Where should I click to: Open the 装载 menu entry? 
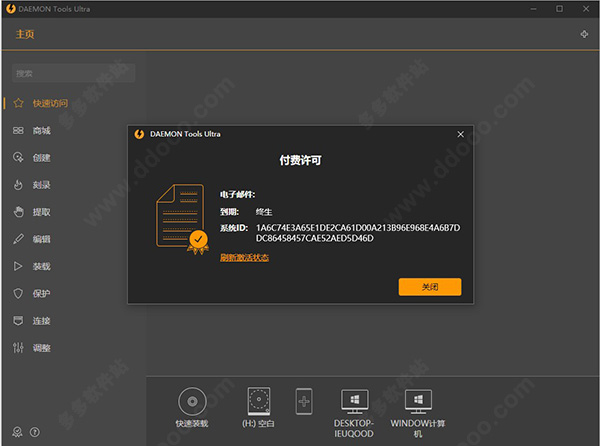[x=41, y=266]
